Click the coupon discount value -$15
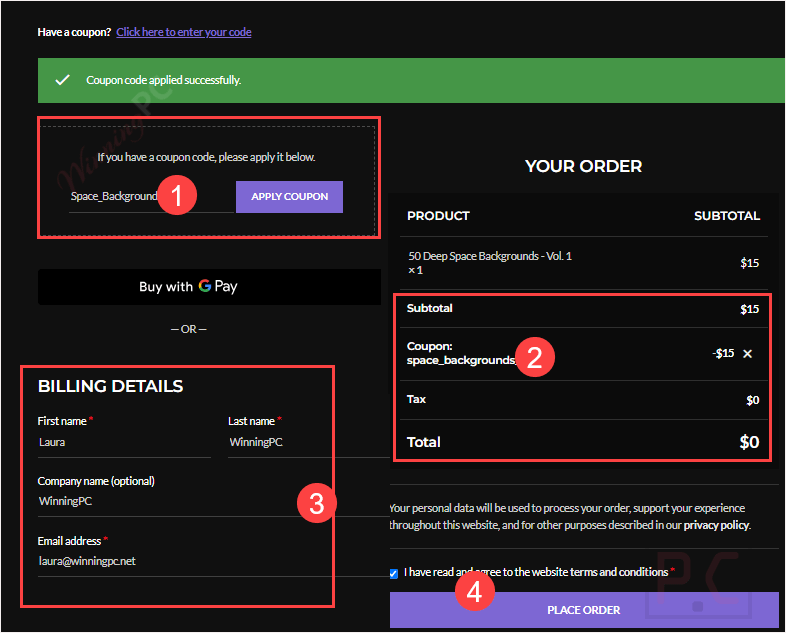The width and height of the screenshot is (786, 633). click(x=723, y=353)
